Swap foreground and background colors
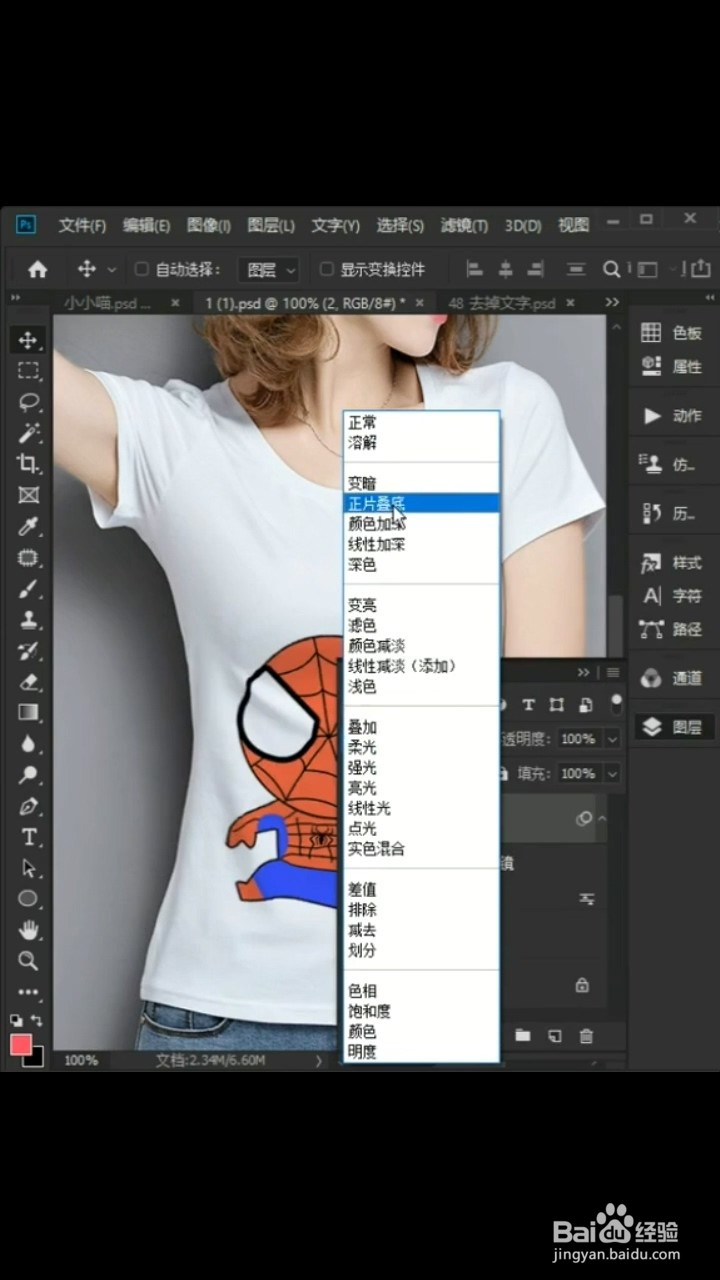 (x=38, y=1021)
